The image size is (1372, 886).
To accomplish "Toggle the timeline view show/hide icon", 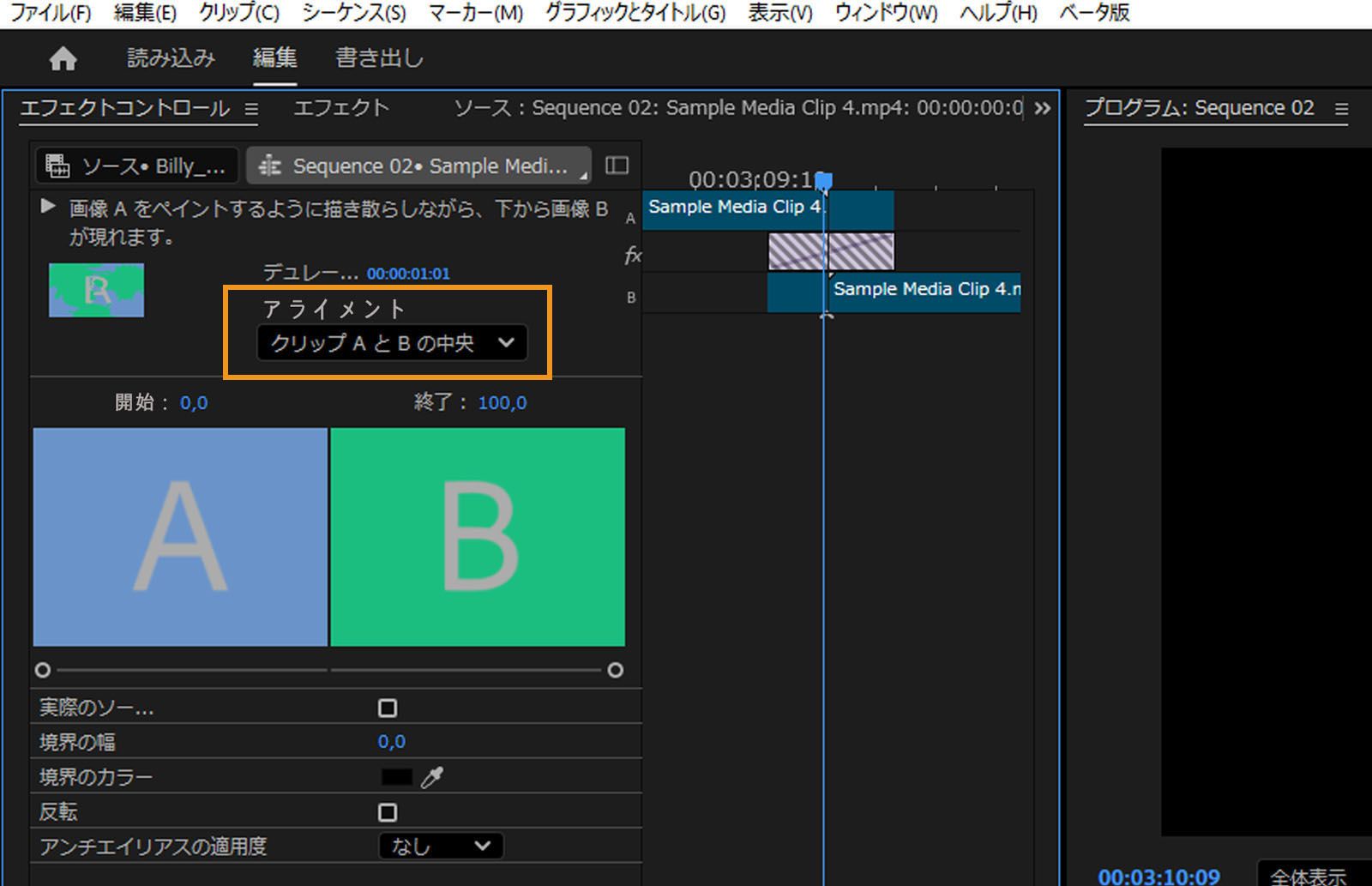I will (x=617, y=166).
